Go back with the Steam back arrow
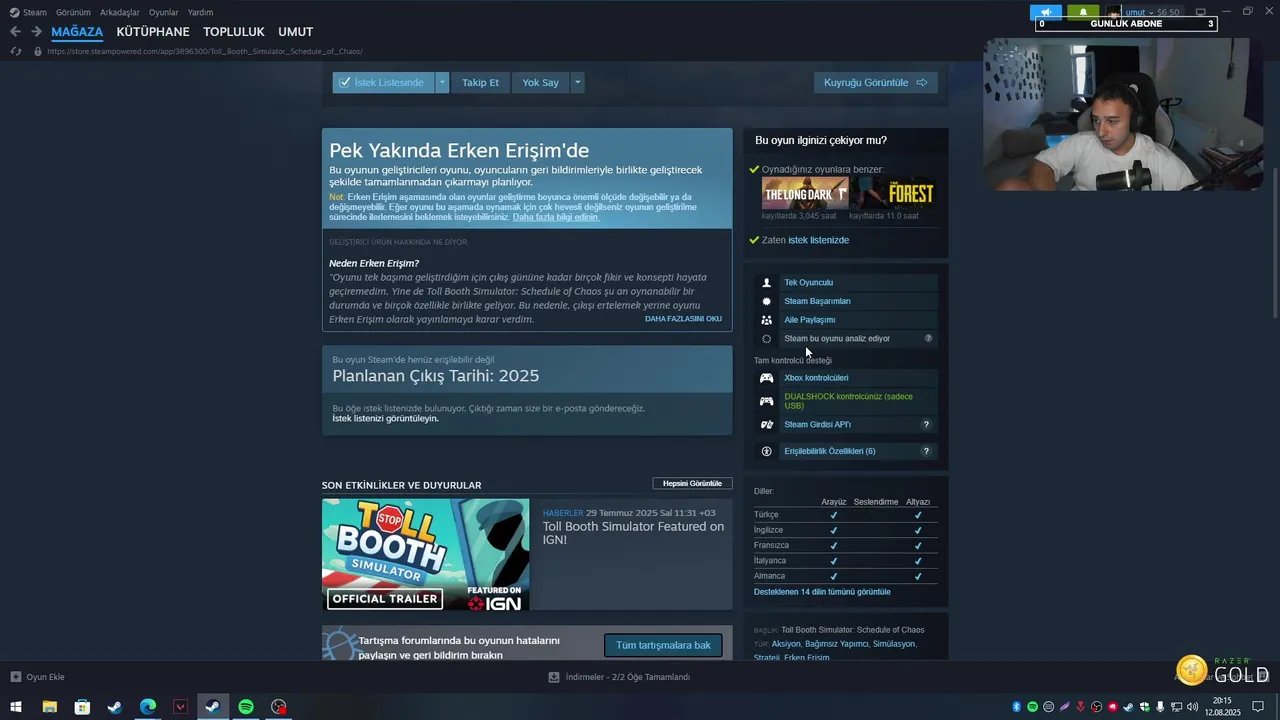 15,32
